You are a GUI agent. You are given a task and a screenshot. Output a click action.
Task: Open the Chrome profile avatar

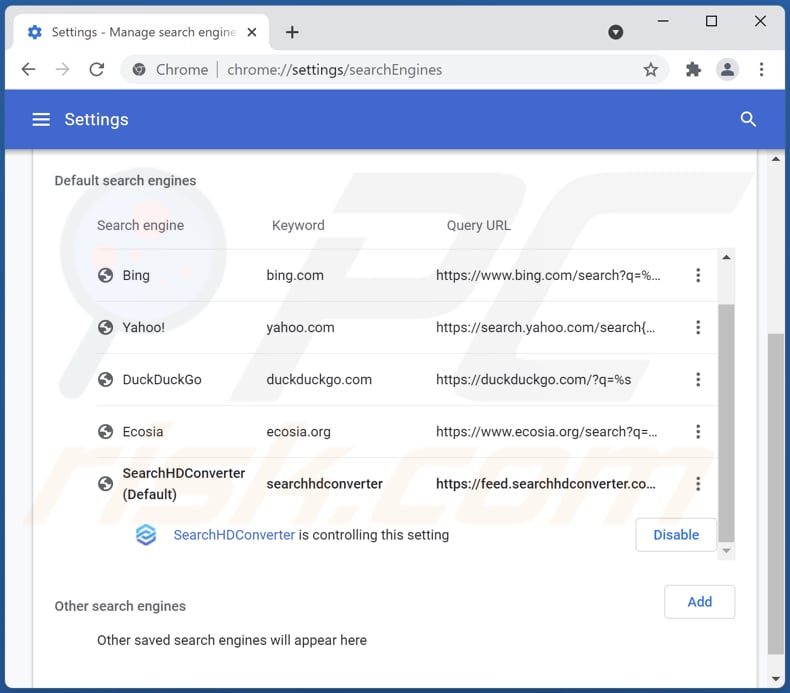tap(727, 70)
